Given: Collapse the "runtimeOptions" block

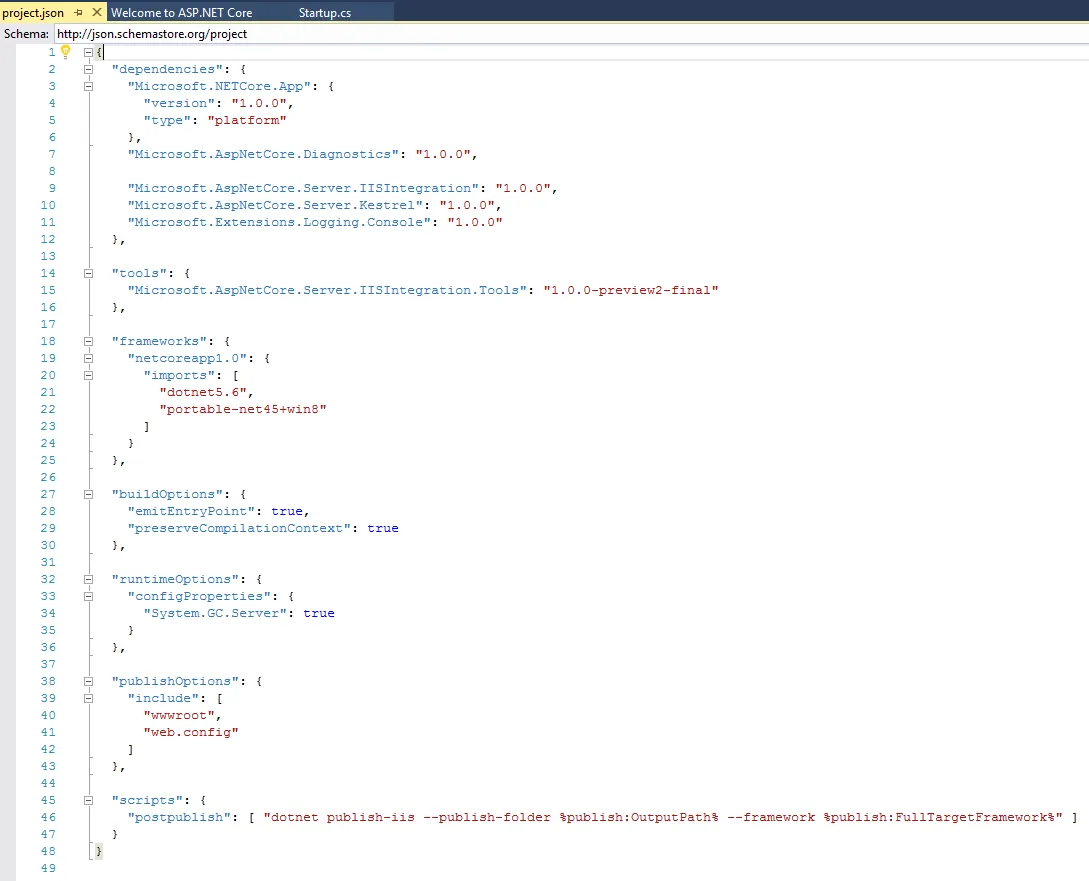Looking at the screenshot, I should pyautogui.click(x=88, y=580).
